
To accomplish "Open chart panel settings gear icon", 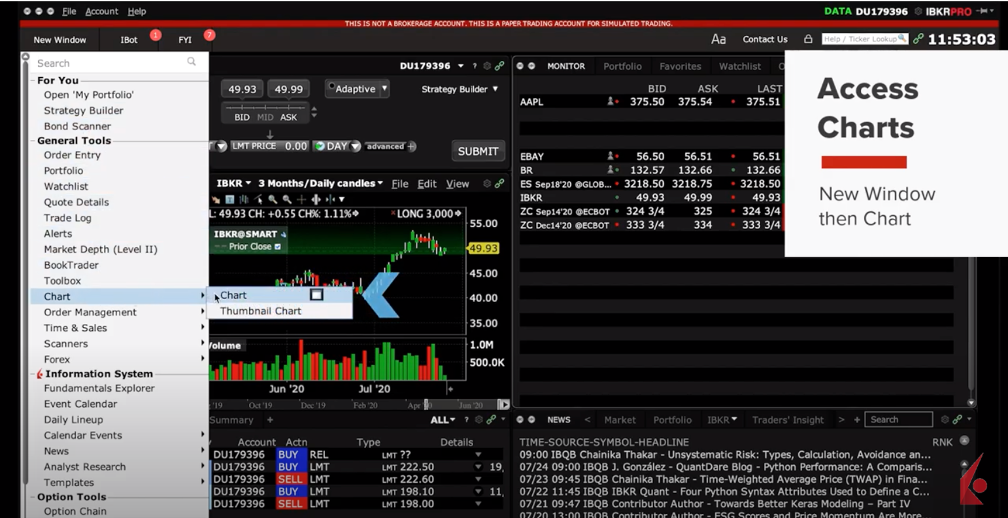I will click(487, 184).
